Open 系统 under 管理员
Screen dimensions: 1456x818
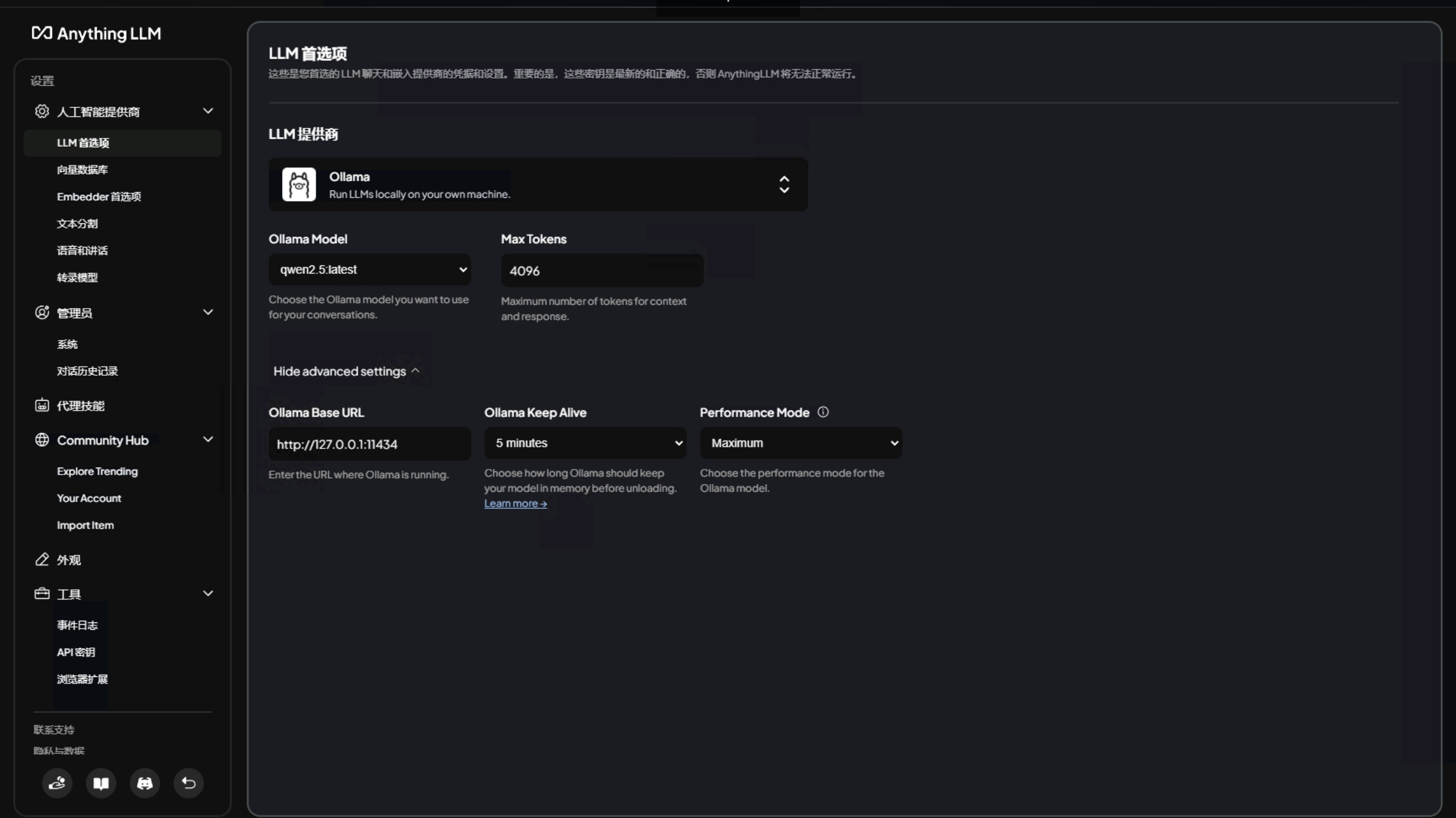tap(67, 344)
